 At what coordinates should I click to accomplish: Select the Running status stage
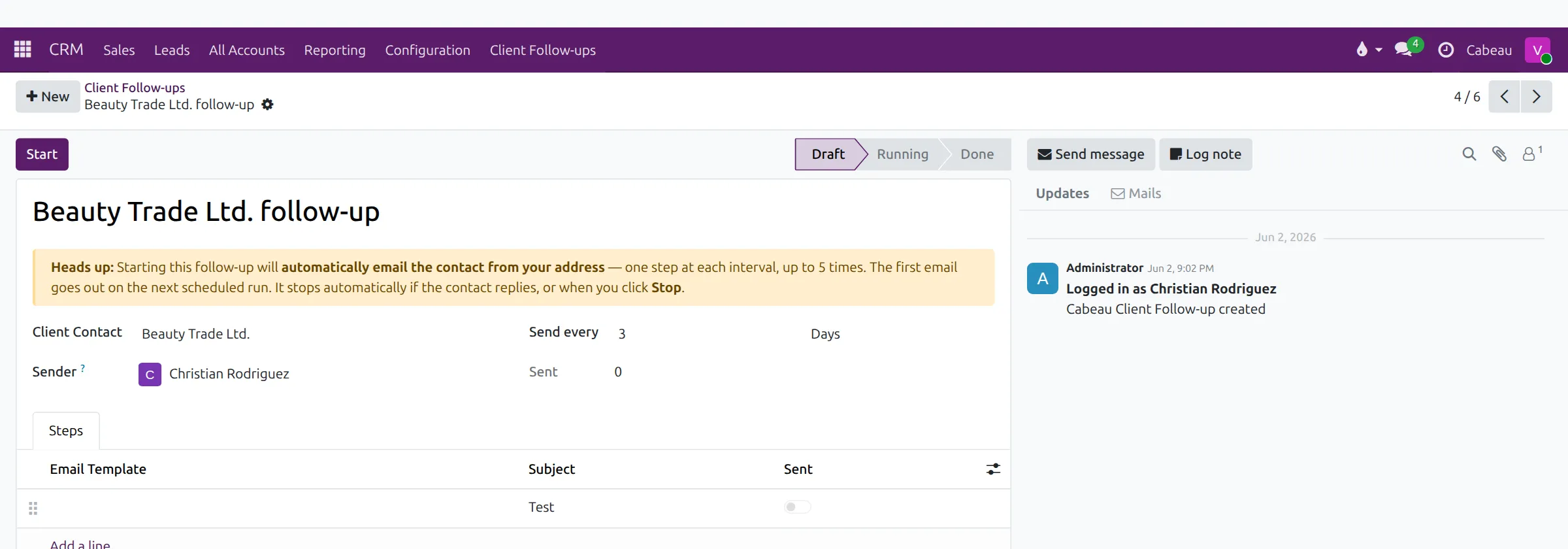point(902,154)
